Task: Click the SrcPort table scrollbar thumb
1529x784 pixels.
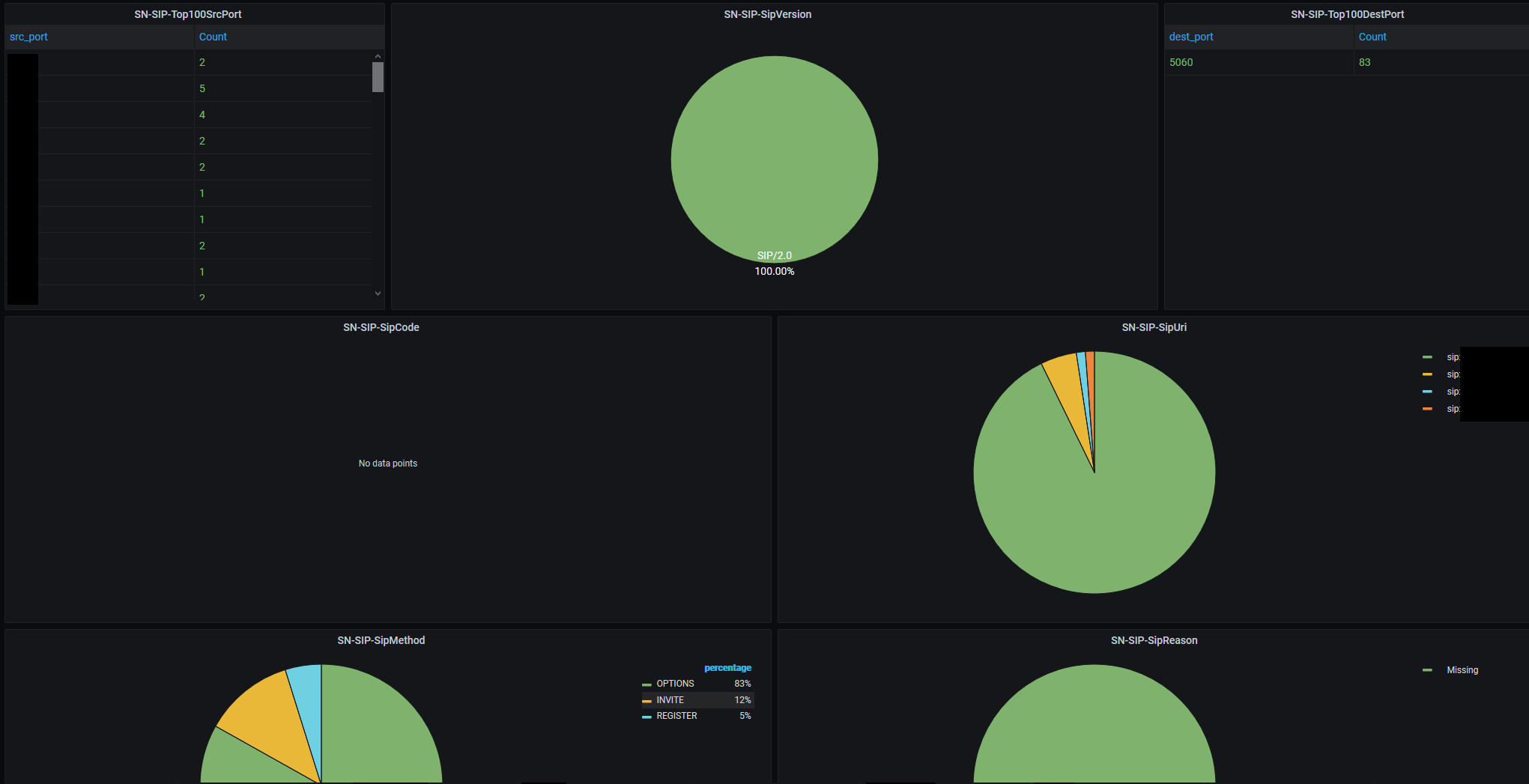Action: 378,77
